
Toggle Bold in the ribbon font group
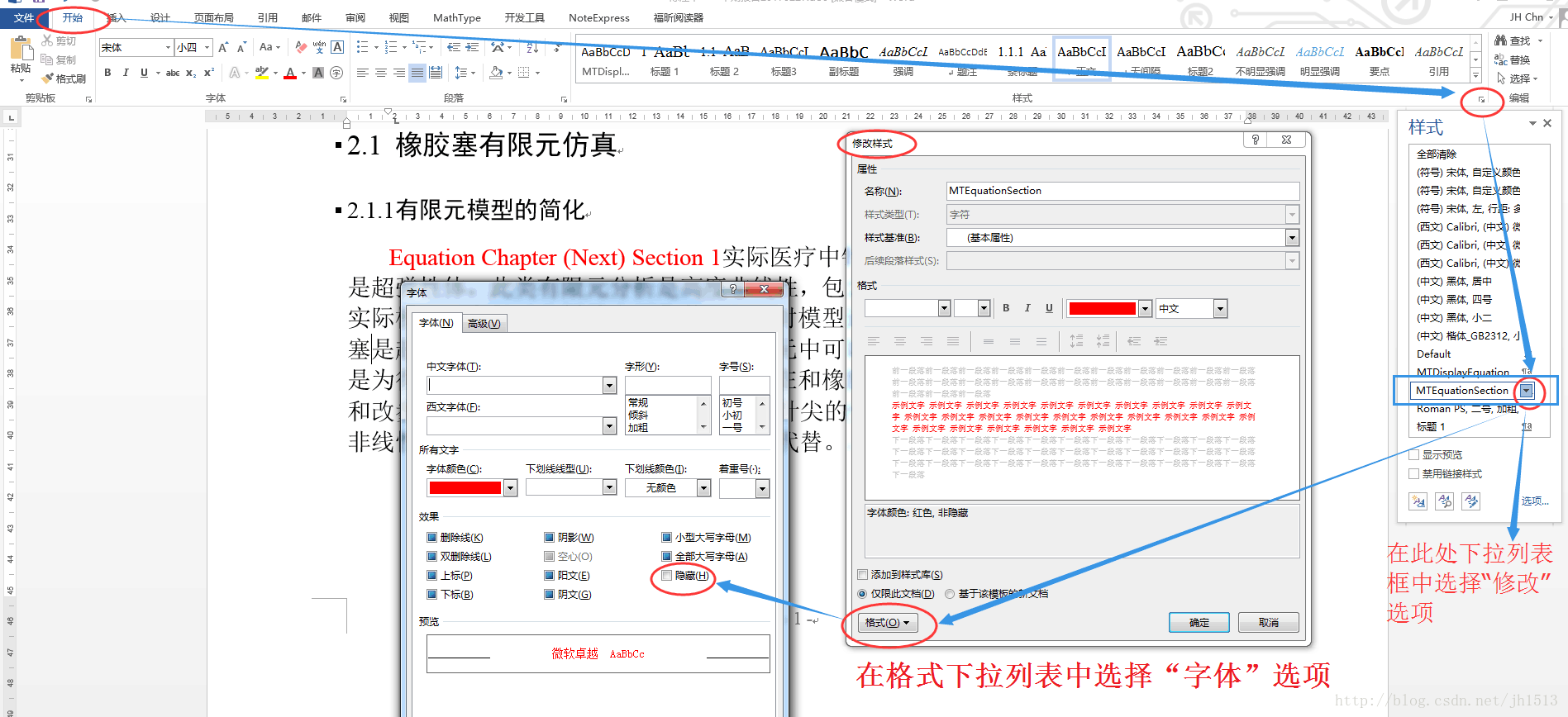107,73
